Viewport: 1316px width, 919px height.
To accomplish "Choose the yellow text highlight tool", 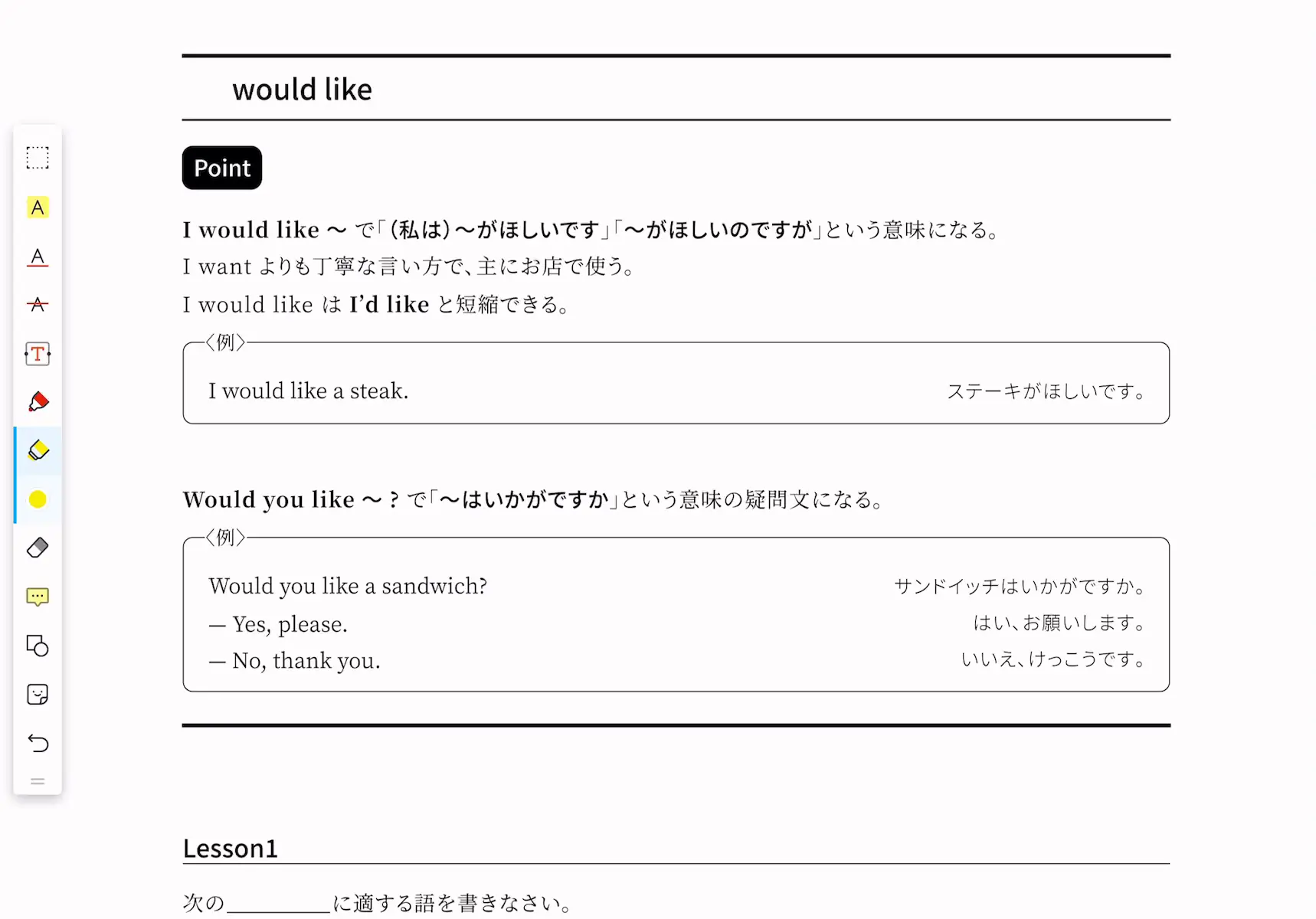I will pyautogui.click(x=38, y=208).
